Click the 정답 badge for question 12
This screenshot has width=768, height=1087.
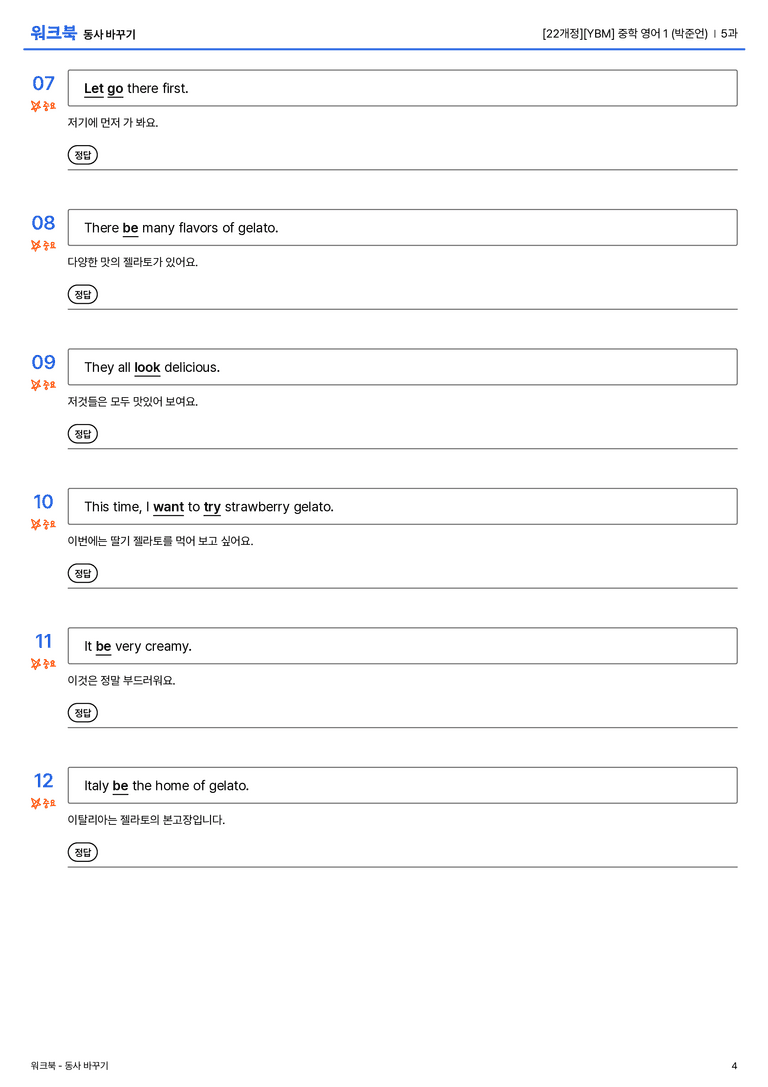(x=82, y=852)
